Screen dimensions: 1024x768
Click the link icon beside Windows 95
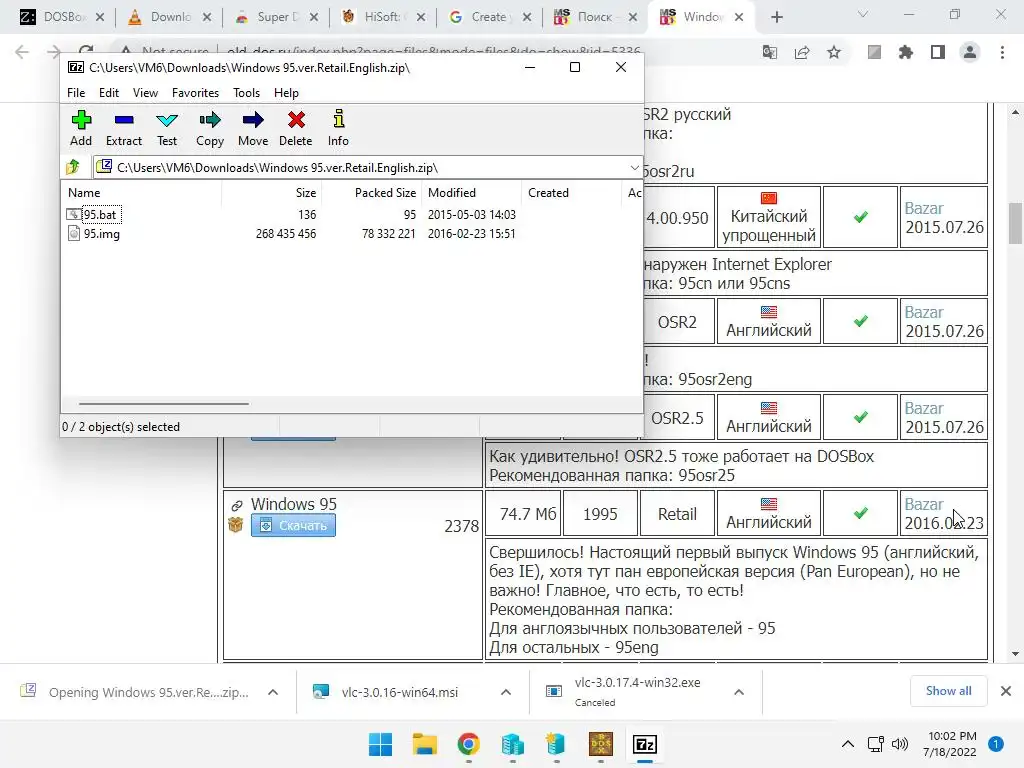[236, 505]
